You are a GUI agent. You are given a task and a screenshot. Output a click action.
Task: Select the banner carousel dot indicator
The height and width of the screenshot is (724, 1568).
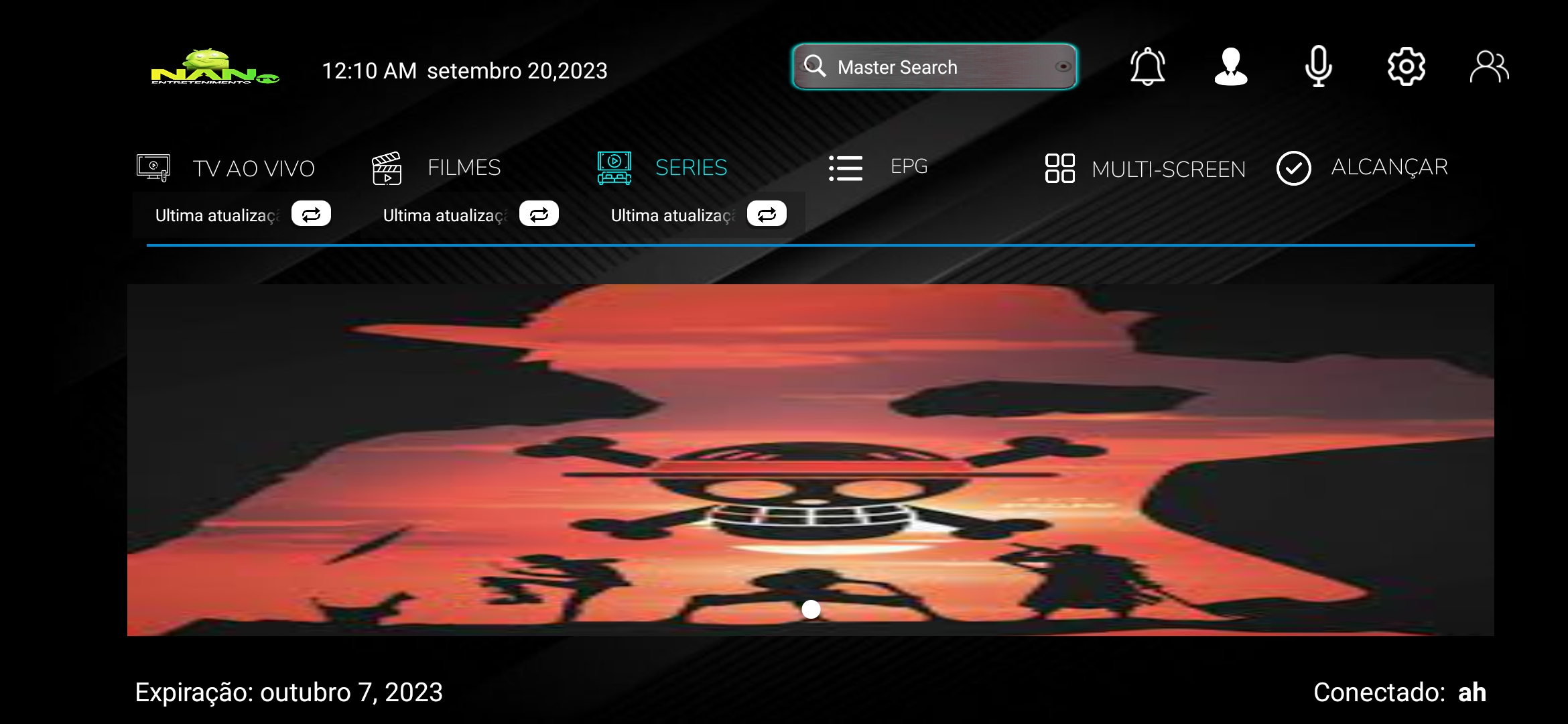(811, 609)
